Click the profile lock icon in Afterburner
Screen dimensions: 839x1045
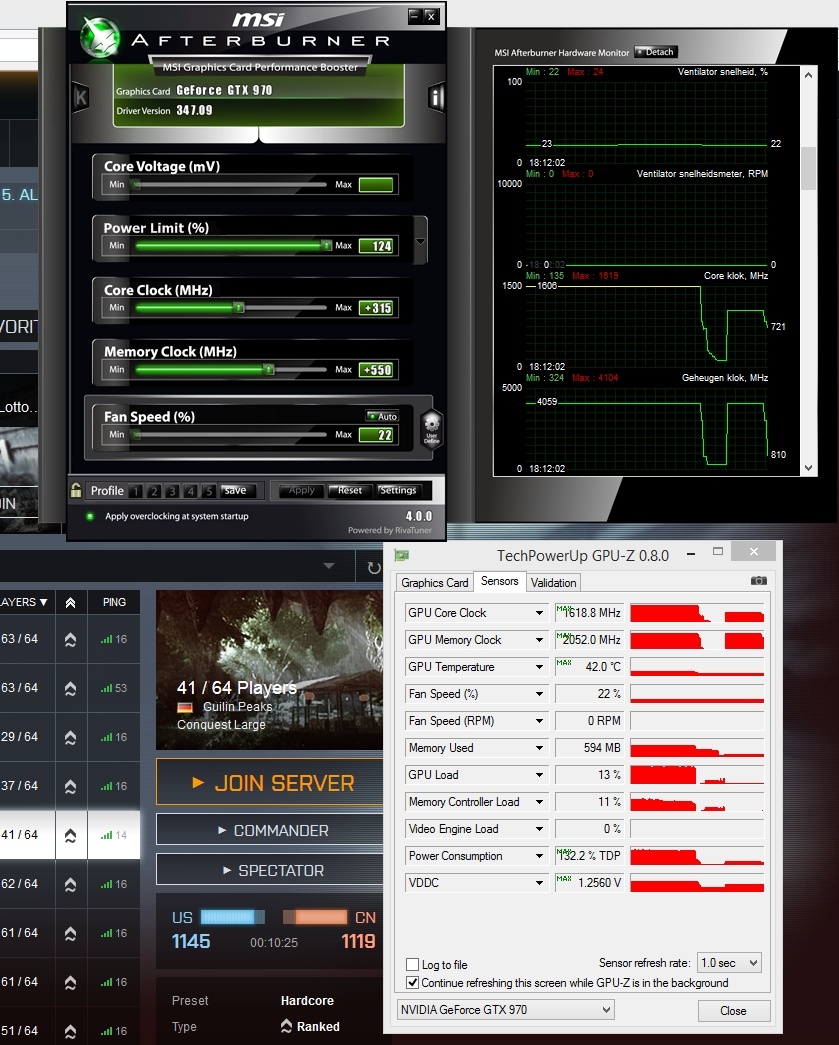(x=76, y=490)
